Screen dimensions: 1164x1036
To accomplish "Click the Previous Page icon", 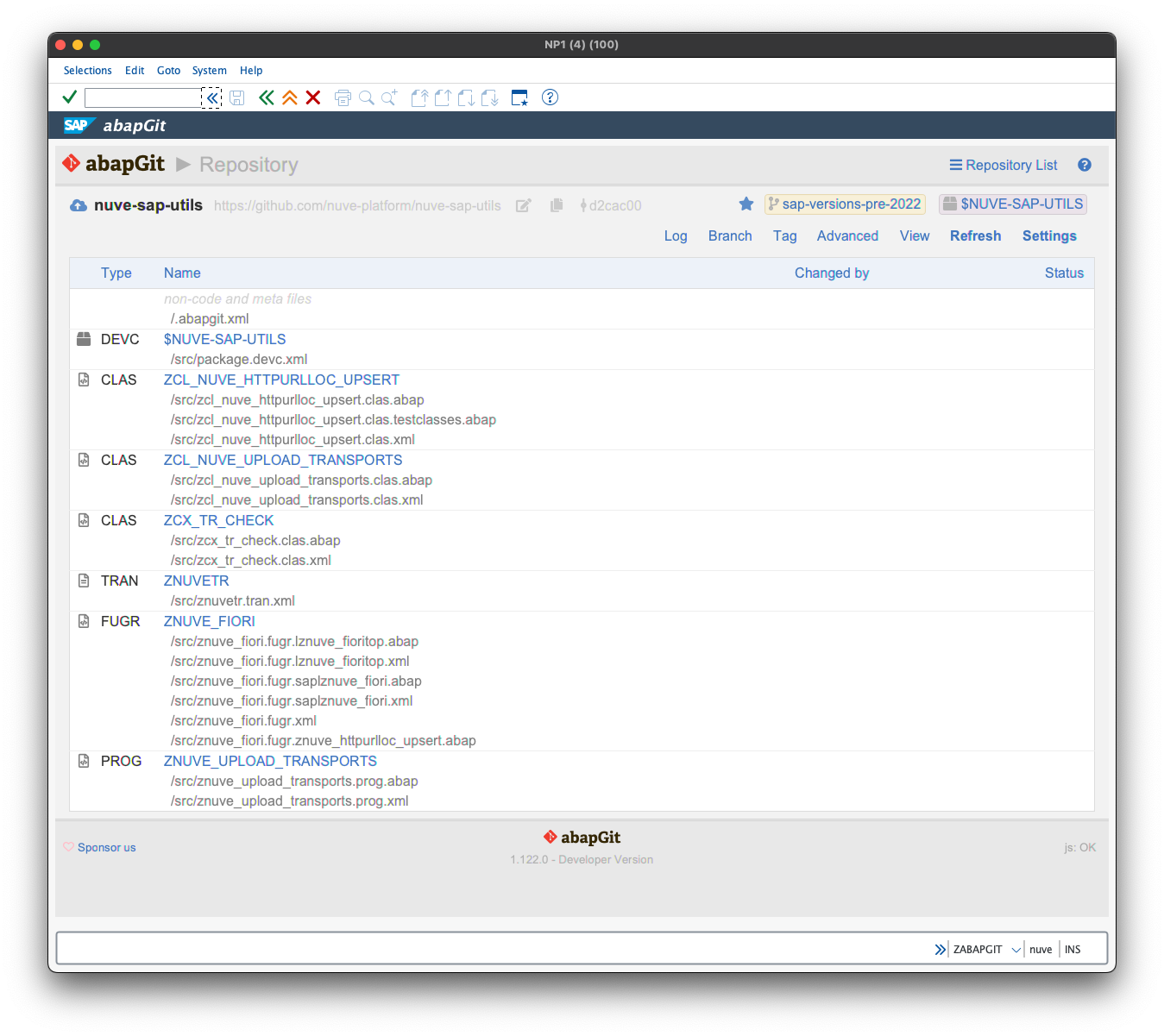I will [x=443, y=97].
